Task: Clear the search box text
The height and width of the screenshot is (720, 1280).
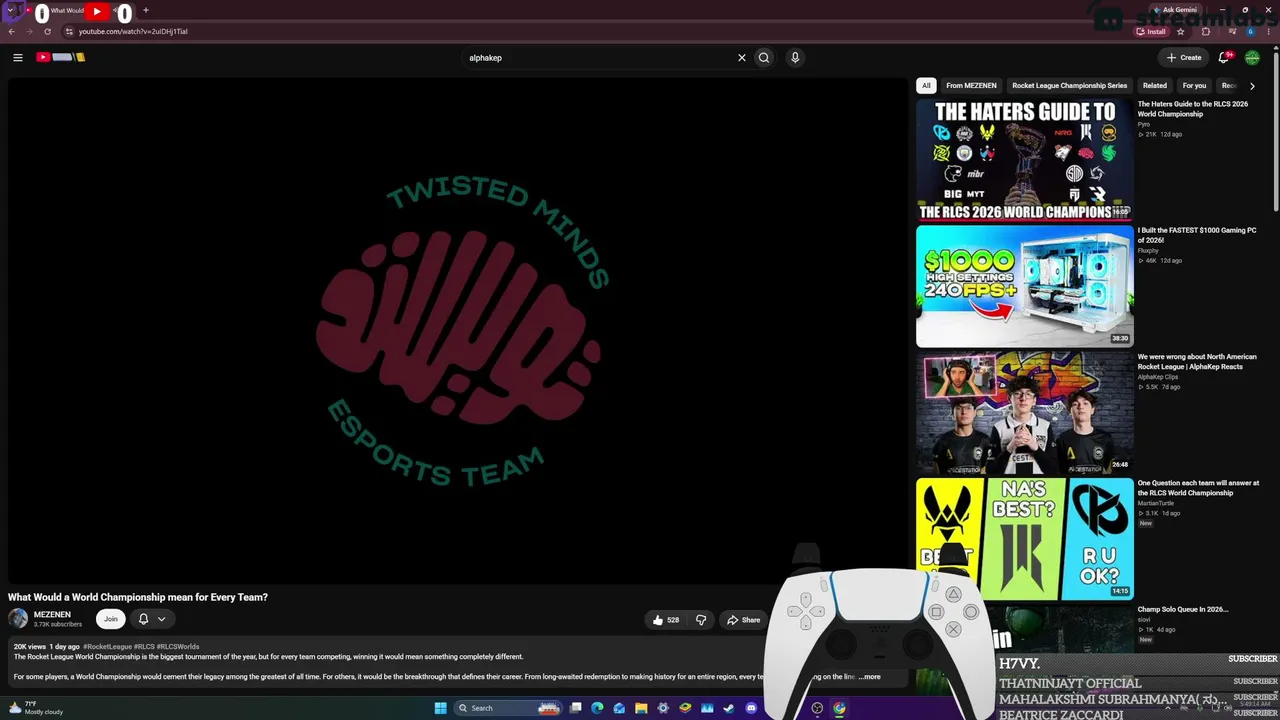Action: [742, 58]
